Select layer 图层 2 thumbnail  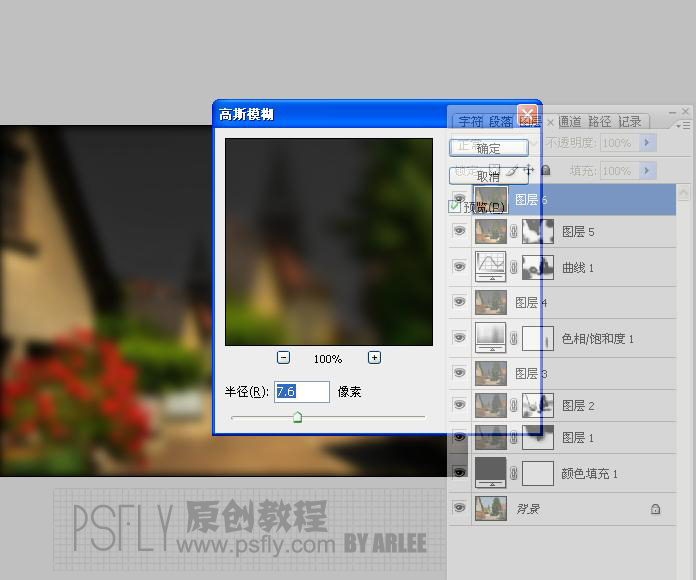pos(490,405)
